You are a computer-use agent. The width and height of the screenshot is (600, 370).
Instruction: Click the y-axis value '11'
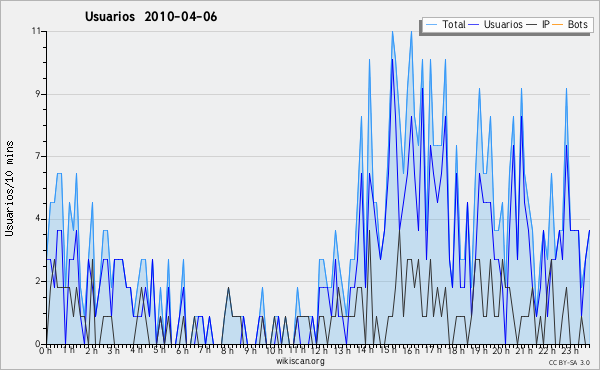(36, 31)
